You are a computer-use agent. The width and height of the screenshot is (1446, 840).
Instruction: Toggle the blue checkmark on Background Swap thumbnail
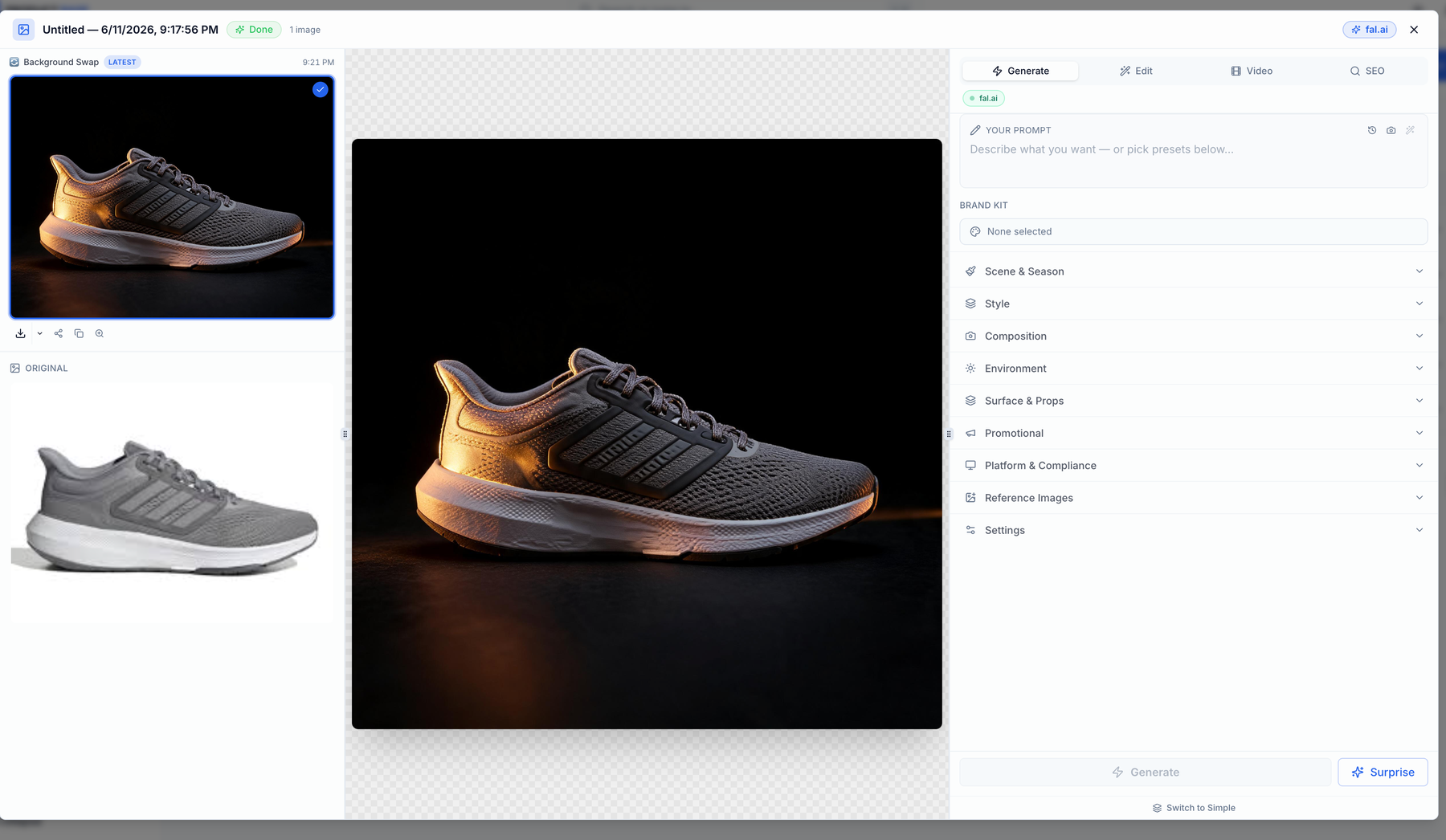(320, 89)
